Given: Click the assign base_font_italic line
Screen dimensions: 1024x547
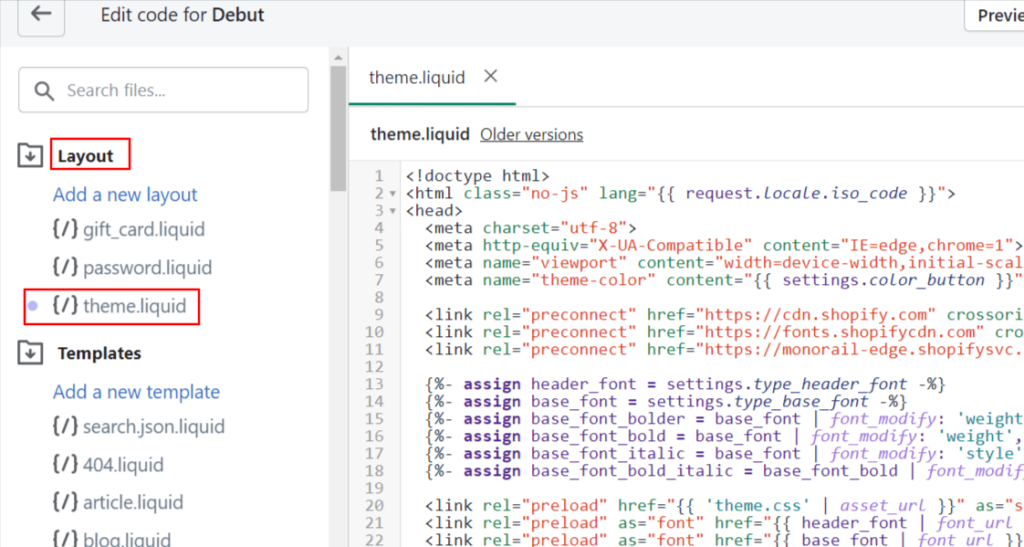Looking at the screenshot, I should [x=724, y=454].
